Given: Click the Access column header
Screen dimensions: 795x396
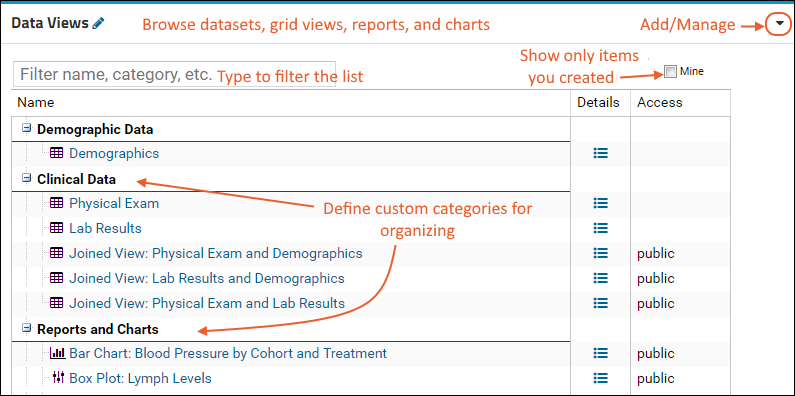Looking at the screenshot, I should [660, 102].
